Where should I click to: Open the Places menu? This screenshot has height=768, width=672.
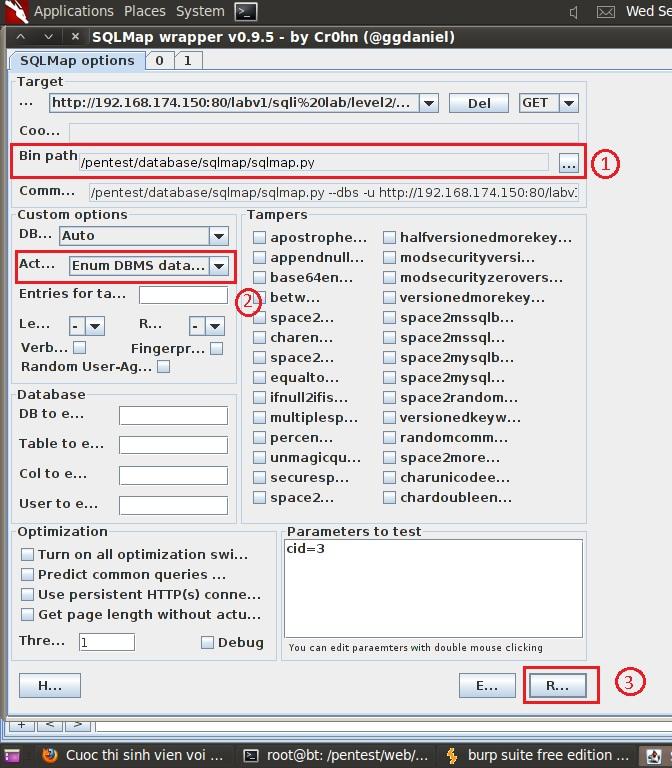pos(144,11)
